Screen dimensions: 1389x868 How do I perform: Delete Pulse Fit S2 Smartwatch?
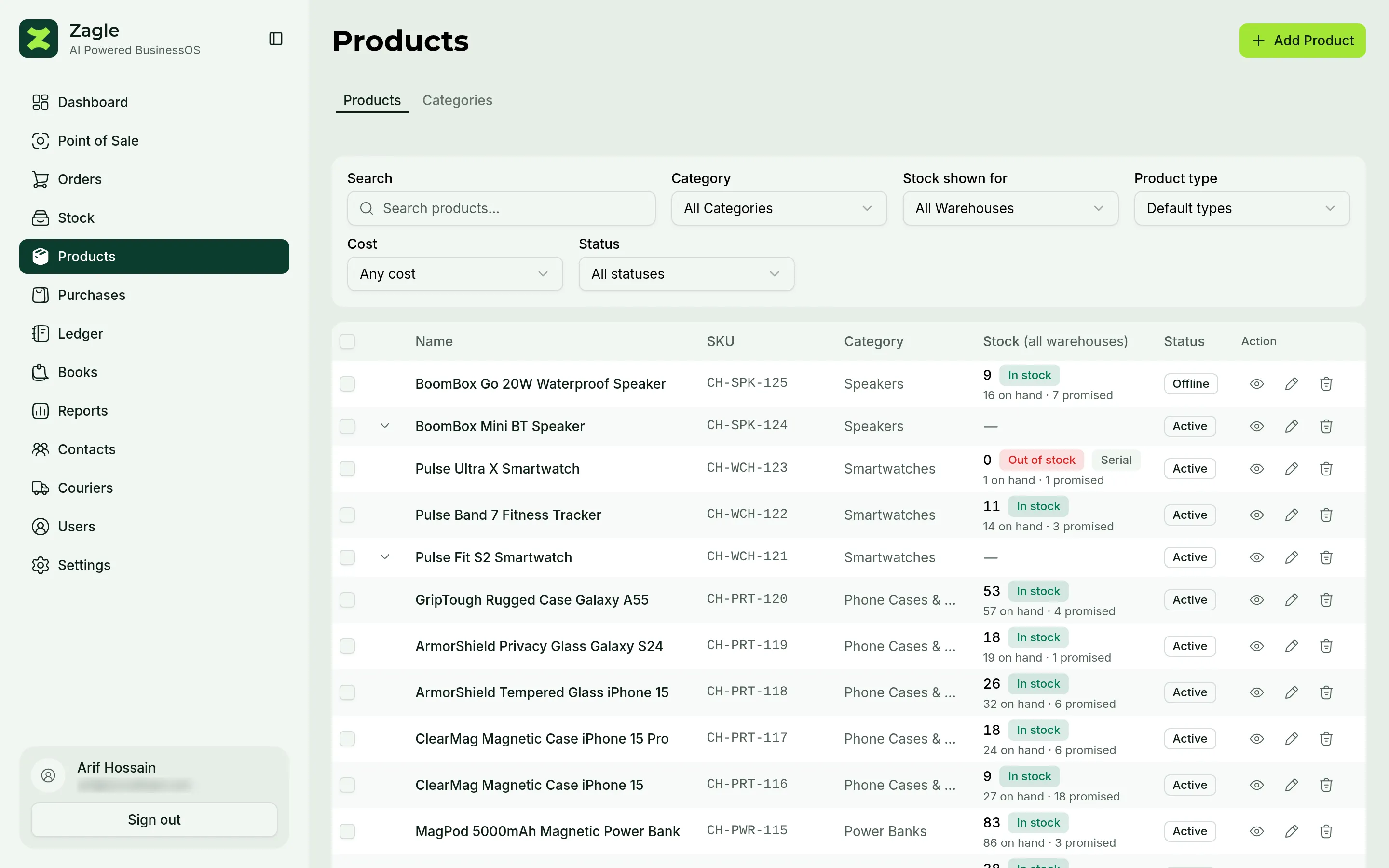coord(1326,557)
